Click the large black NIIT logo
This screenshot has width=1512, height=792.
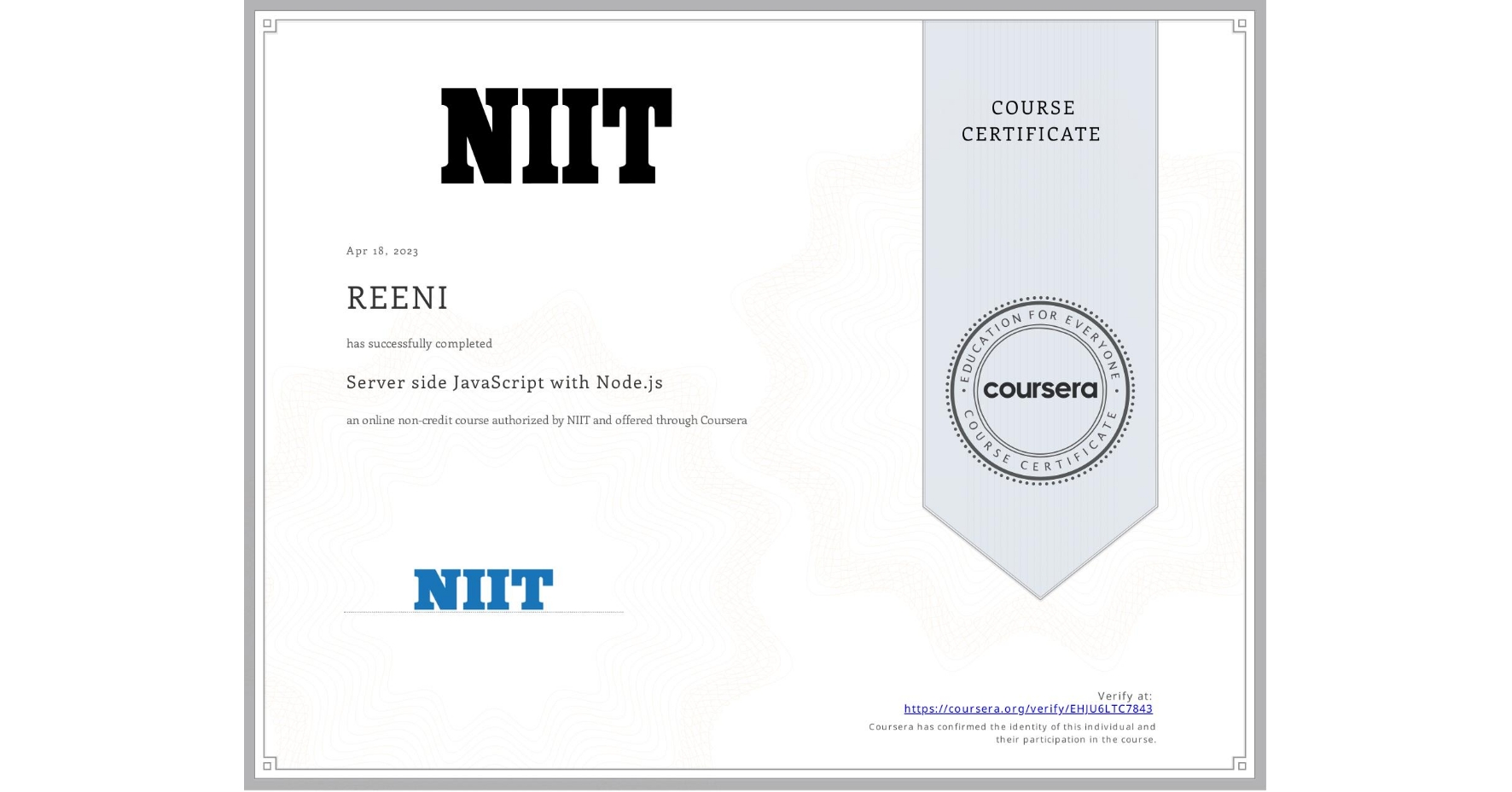[x=556, y=136]
